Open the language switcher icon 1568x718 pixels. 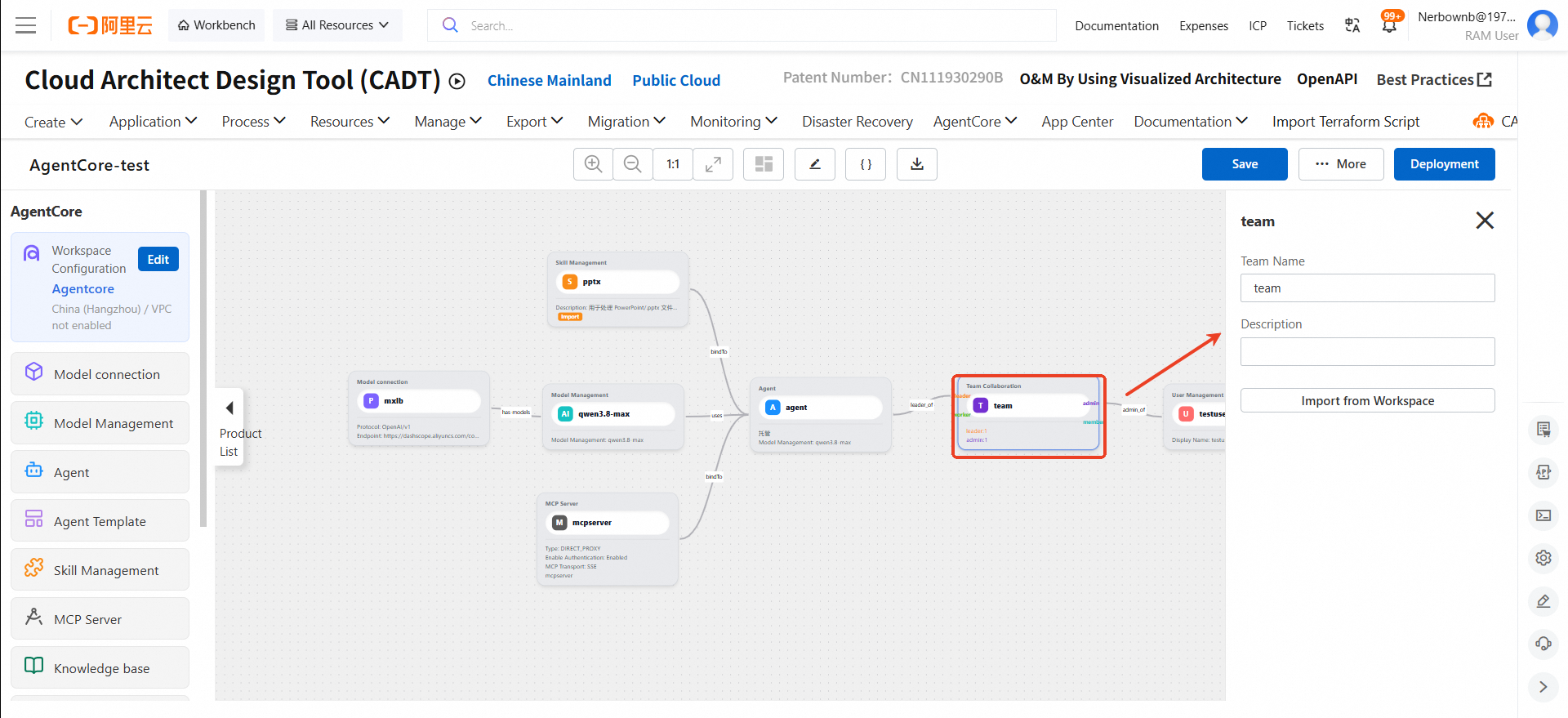1352,25
